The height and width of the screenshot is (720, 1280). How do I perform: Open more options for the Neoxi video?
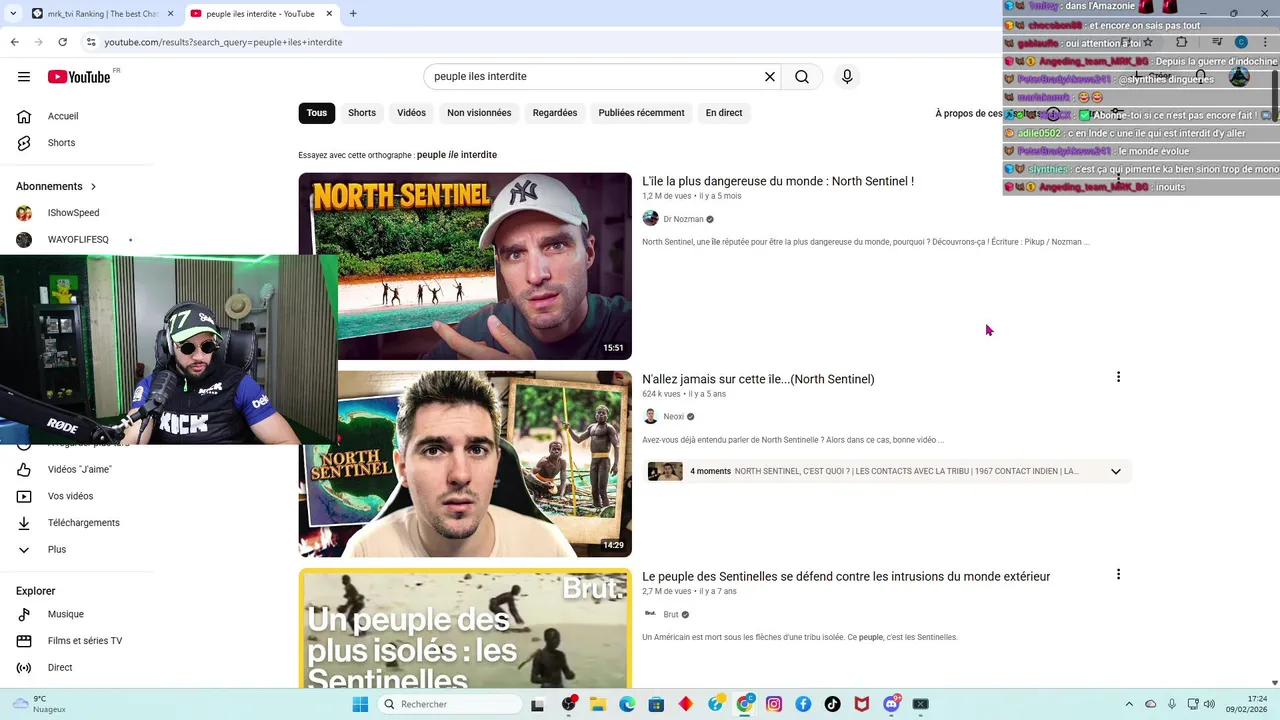click(1118, 377)
